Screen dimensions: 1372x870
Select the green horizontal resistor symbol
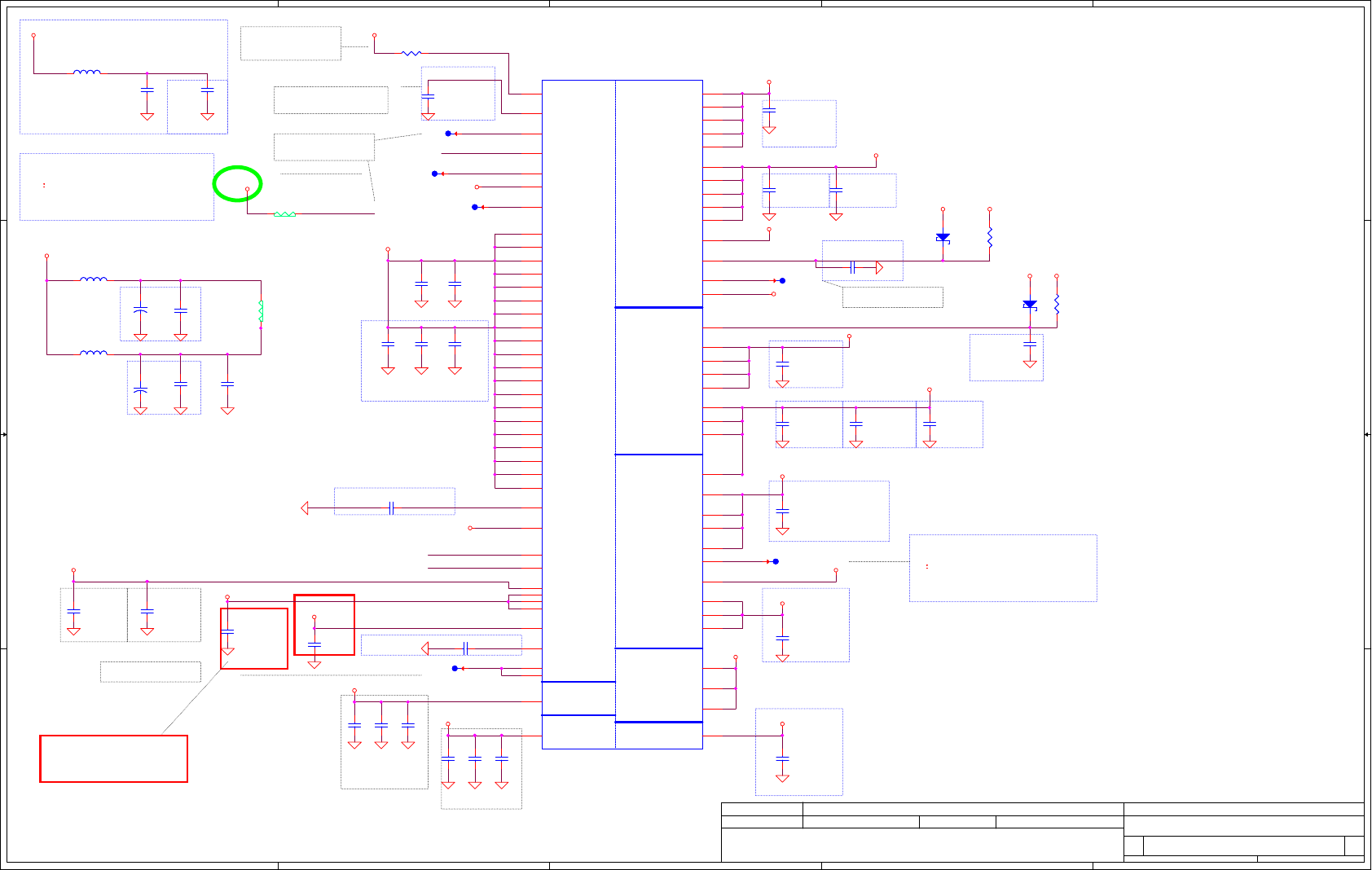tap(284, 214)
